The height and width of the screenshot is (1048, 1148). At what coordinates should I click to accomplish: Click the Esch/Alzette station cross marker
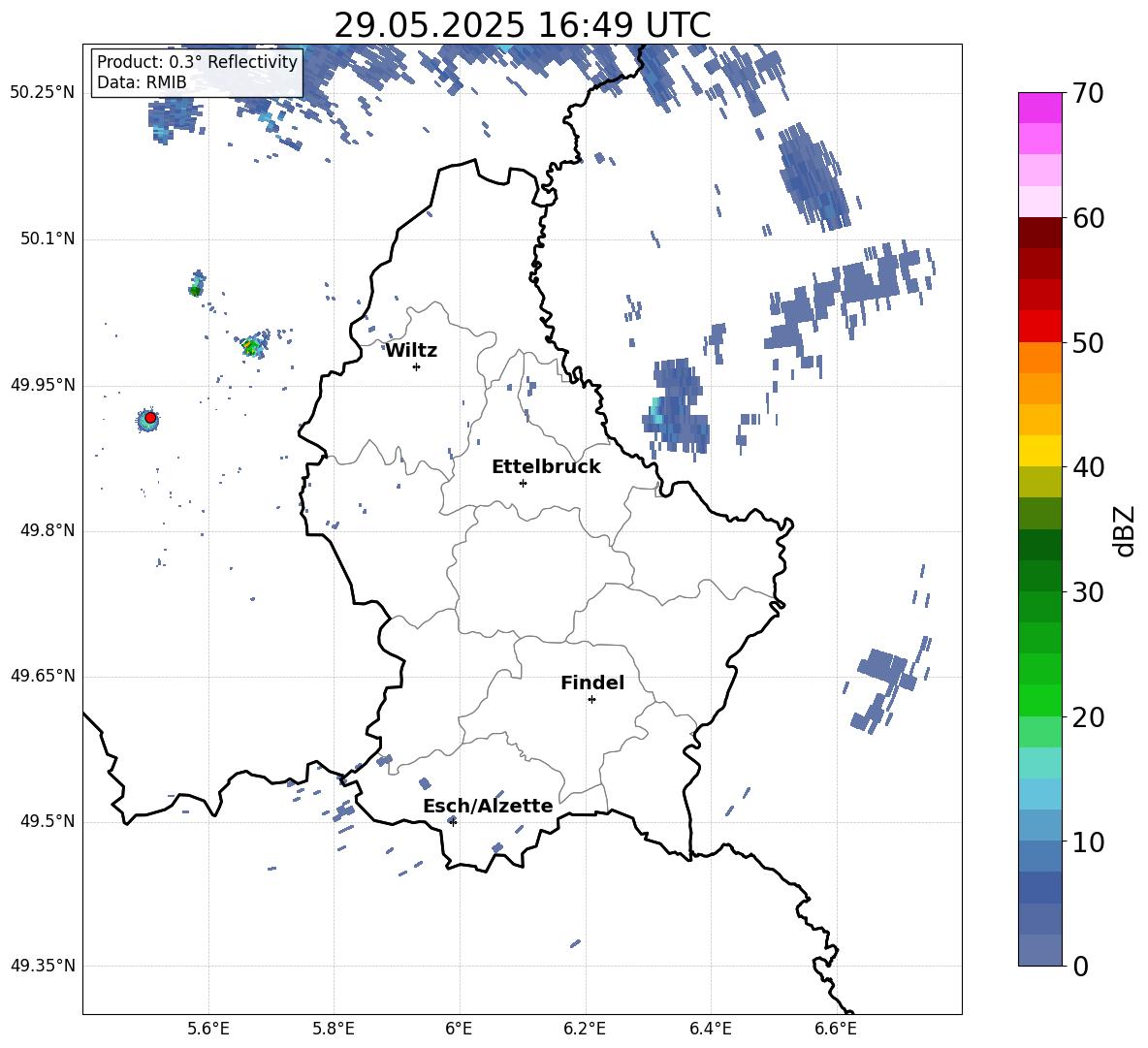coord(453,822)
